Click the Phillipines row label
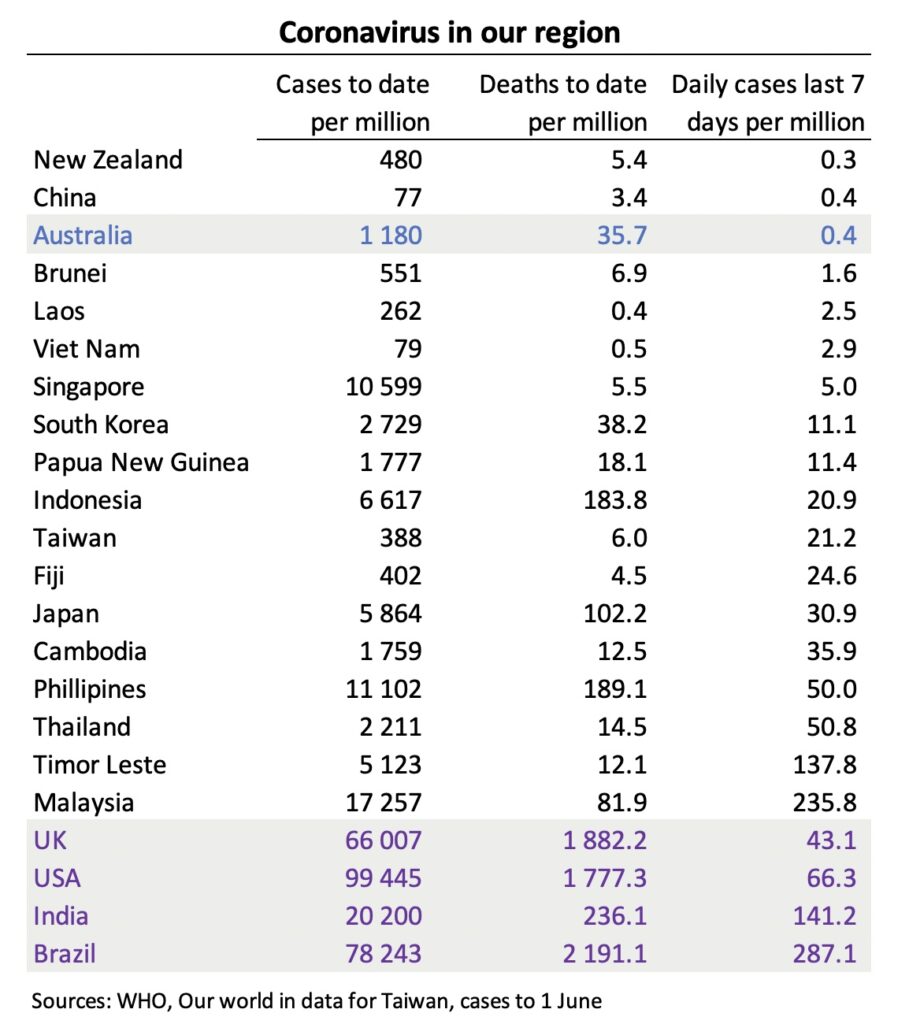The image size is (909, 1024). click(x=90, y=689)
